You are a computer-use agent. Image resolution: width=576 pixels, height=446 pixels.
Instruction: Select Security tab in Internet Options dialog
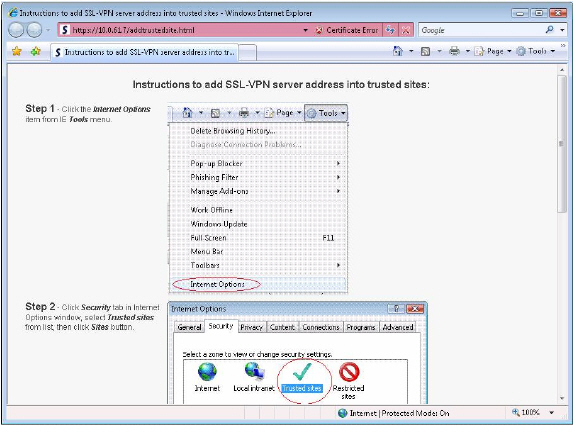221,326
